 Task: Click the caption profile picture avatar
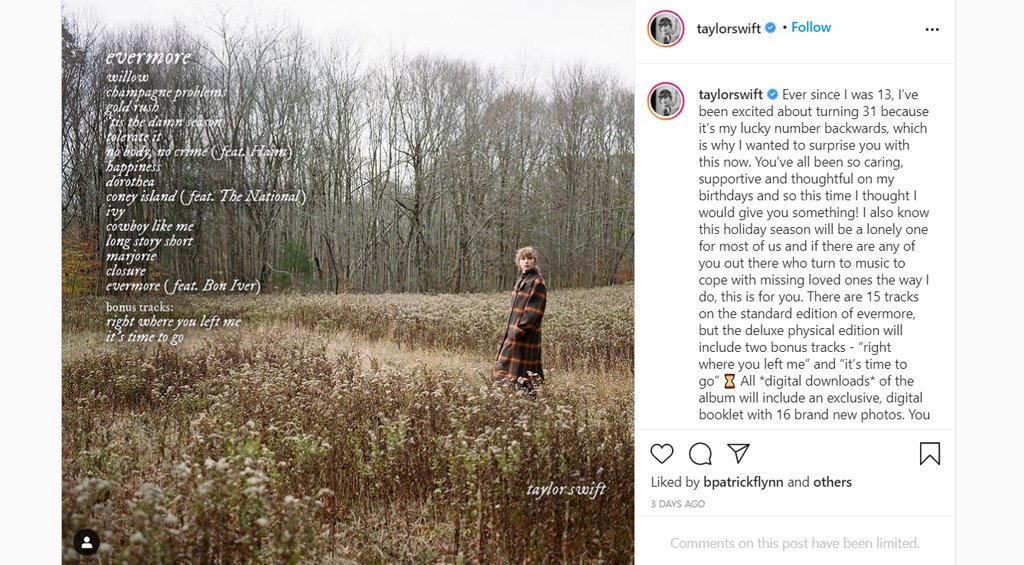665,101
